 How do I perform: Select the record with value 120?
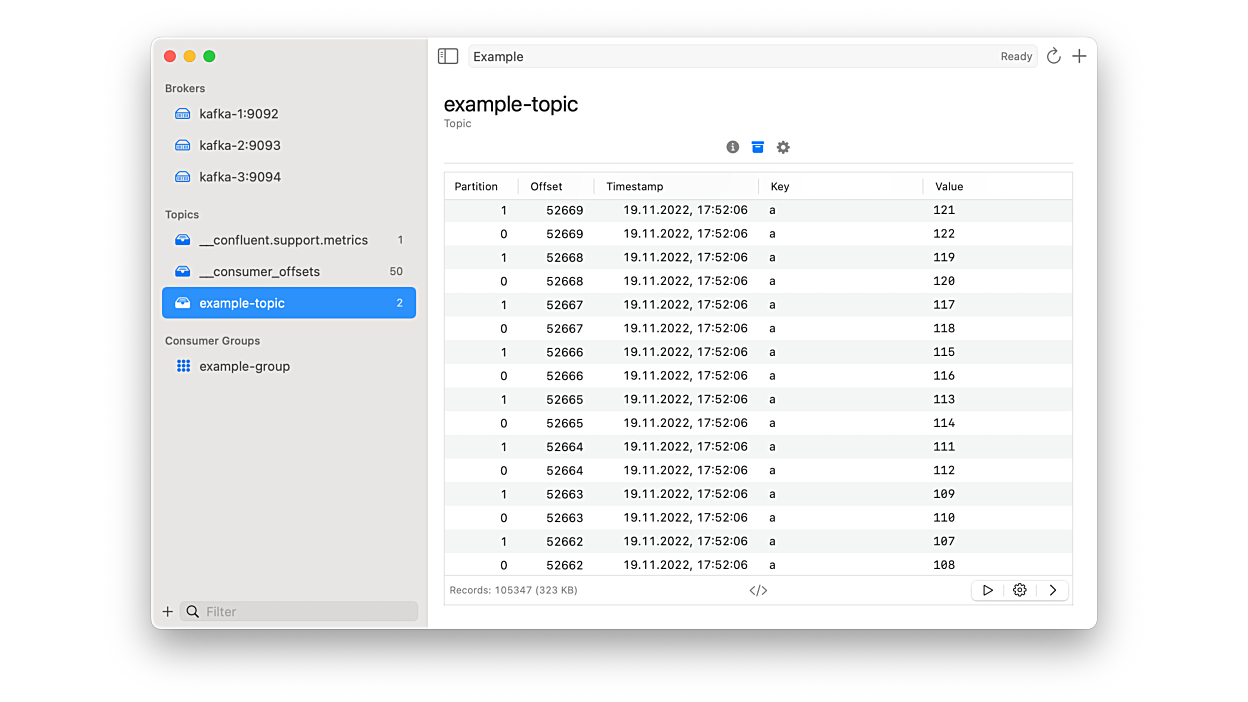758,281
